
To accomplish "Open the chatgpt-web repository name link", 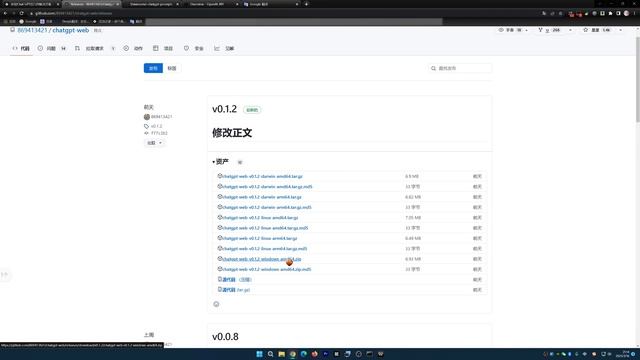I will click(x=71, y=30).
